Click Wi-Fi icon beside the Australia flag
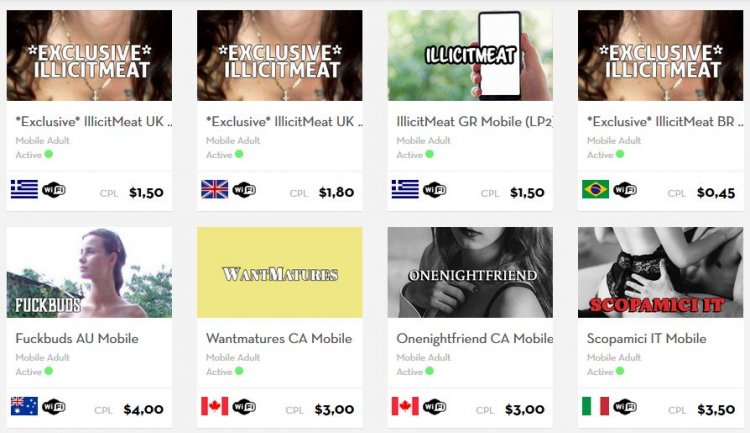The image size is (750, 433). point(54,407)
